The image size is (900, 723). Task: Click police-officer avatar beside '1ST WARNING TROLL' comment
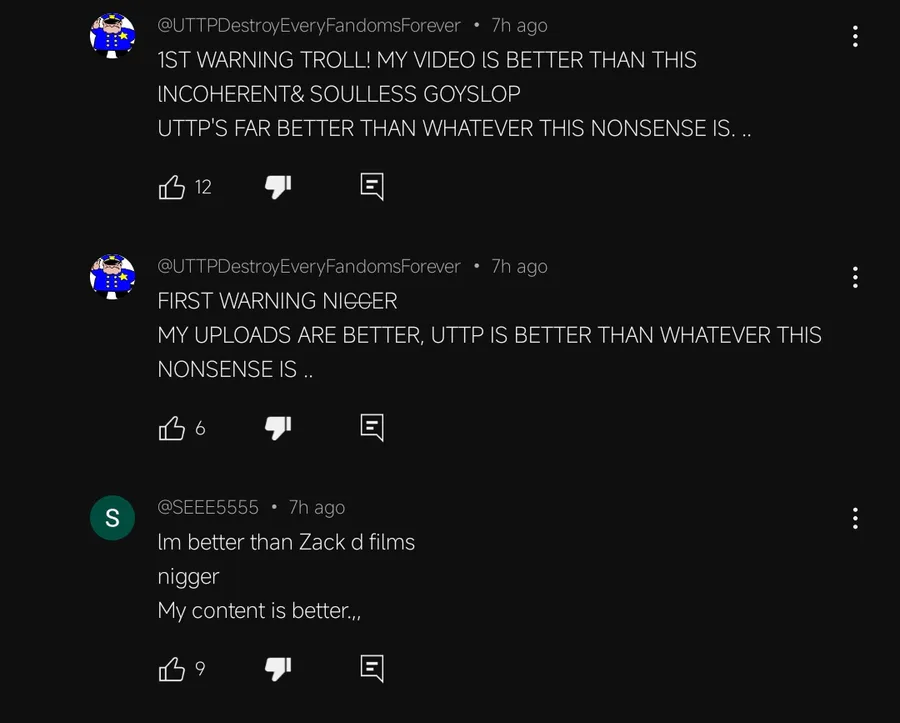tap(112, 36)
